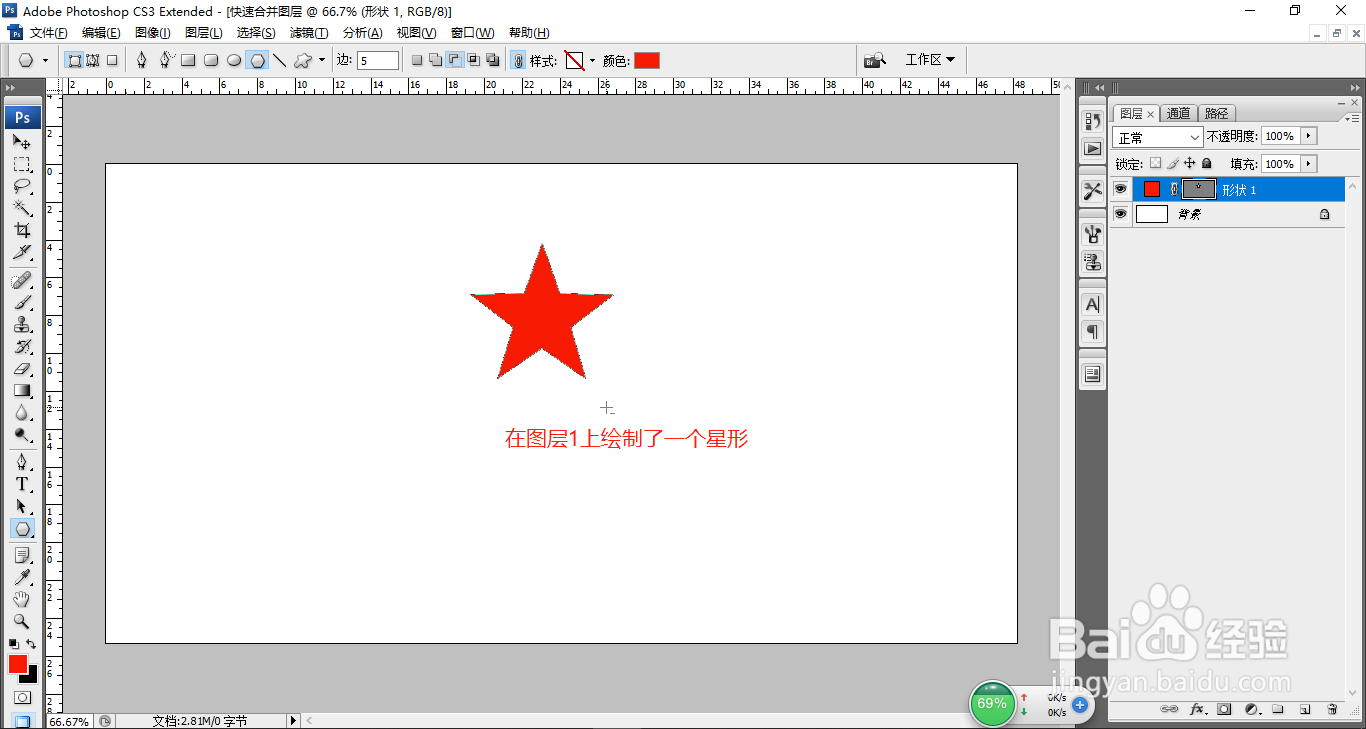Open the 不透明度 opacity slider arrow
Image resolution: width=1366 pixels, height=729 pixels.
click(1309, 136)
